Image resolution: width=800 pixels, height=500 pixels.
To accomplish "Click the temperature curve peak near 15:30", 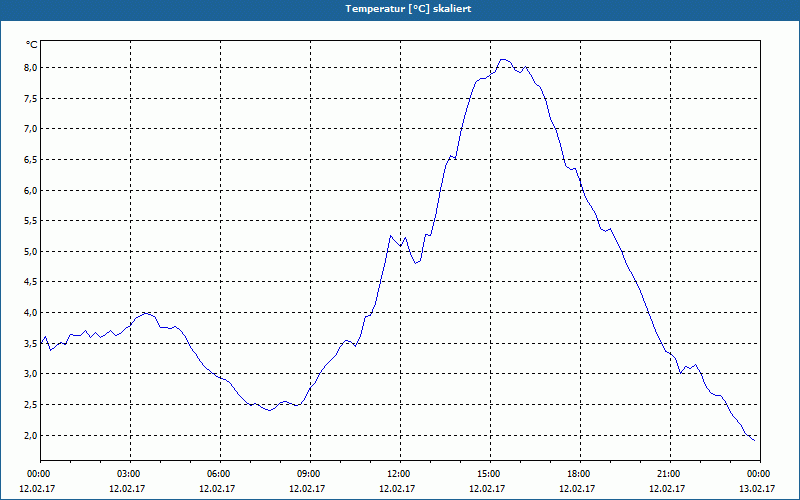I will click(504, 59).
